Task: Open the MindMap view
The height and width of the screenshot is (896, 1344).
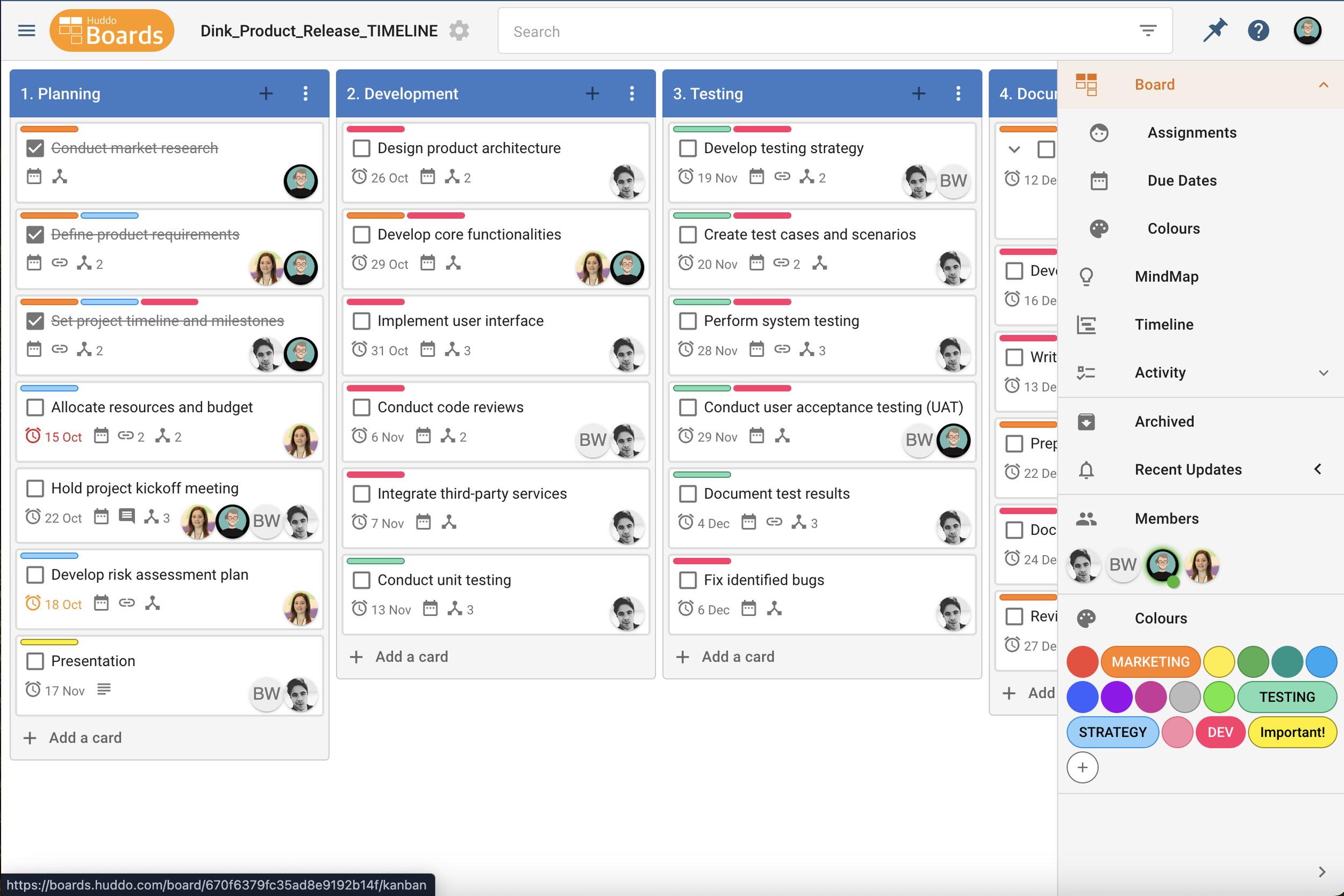Action: tap(1167, 276)
